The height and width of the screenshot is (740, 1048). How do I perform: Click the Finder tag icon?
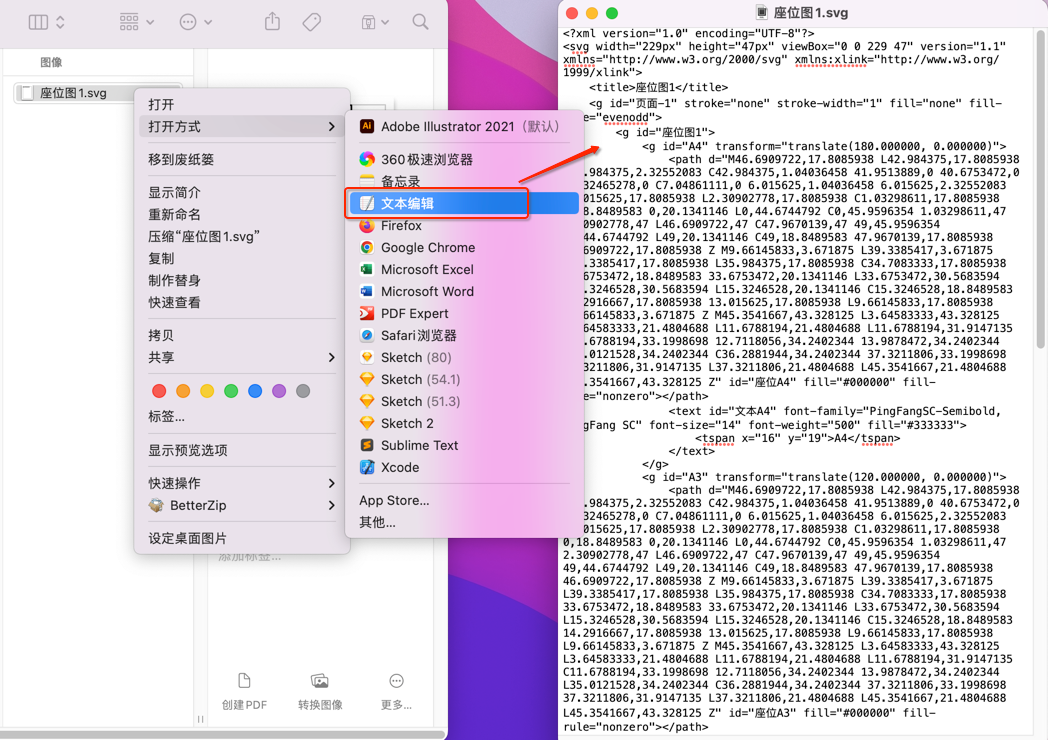[311, 22]
